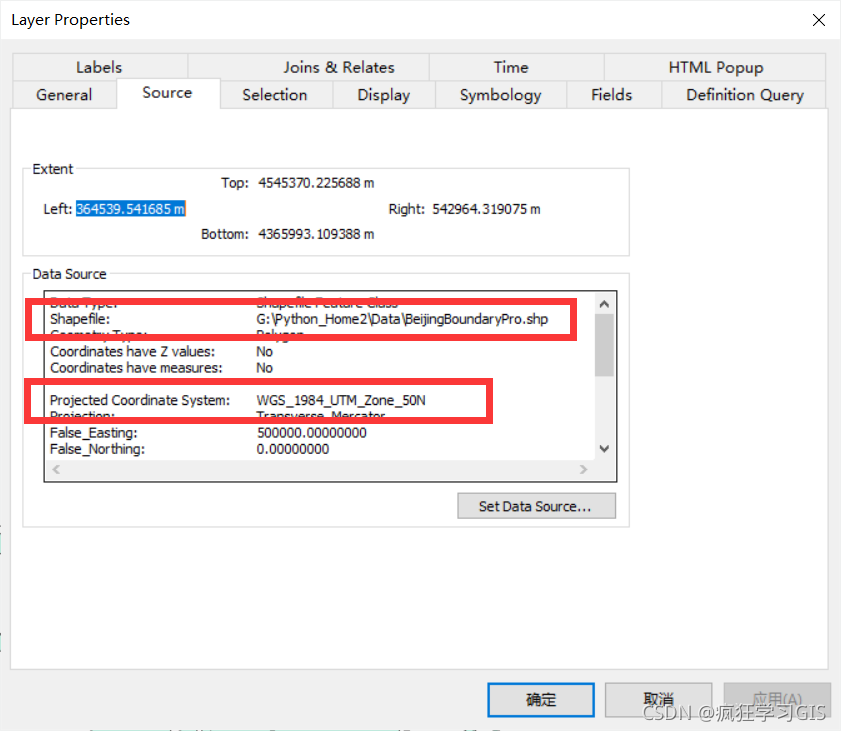
Task: Click the horizontal scroll left arrow
Action: [x=56, y=469]
